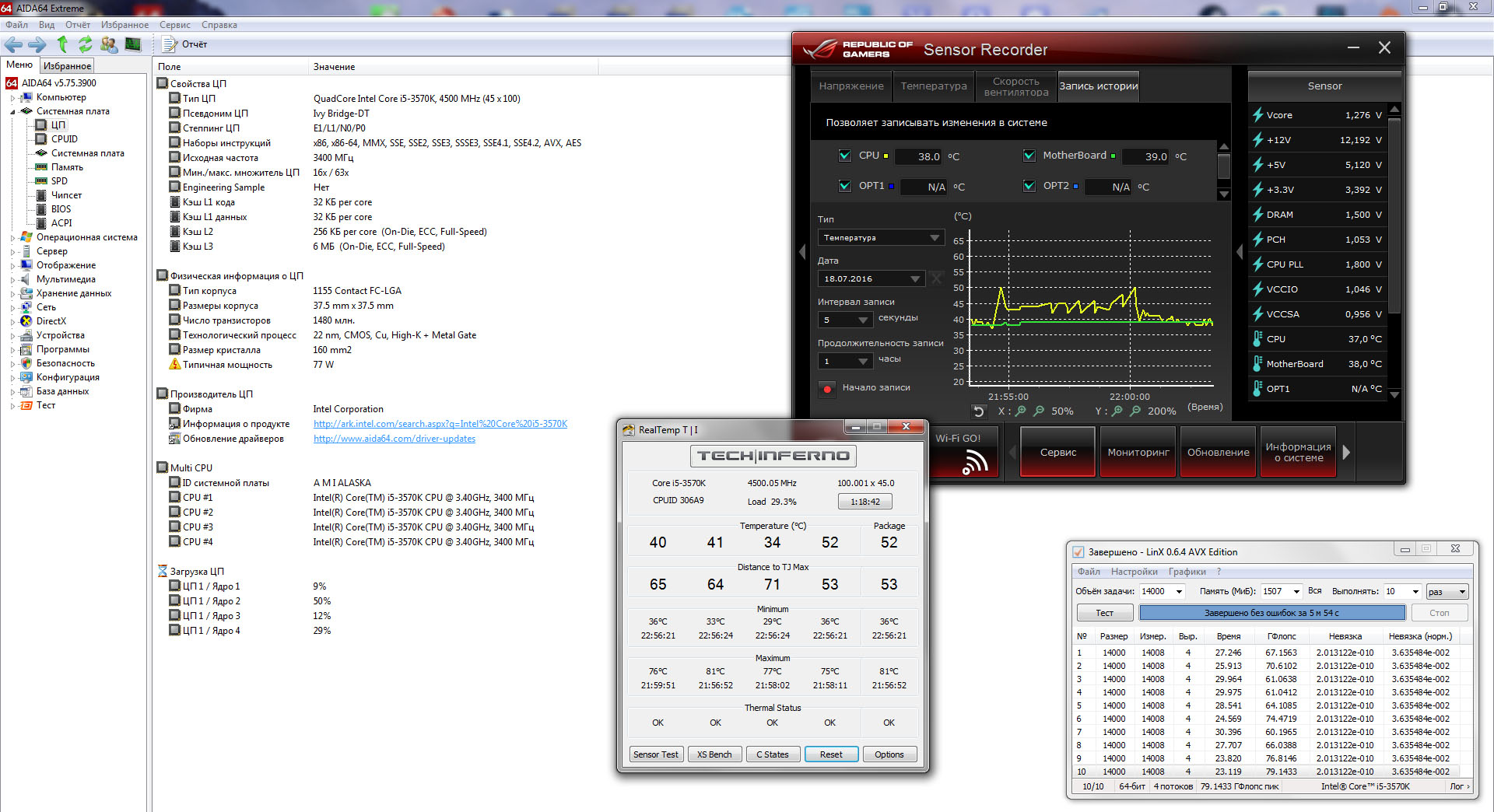This screenshot has height=812, width=1494.
Task: Click the Память memory icon in tree
Action: point(41,167)
